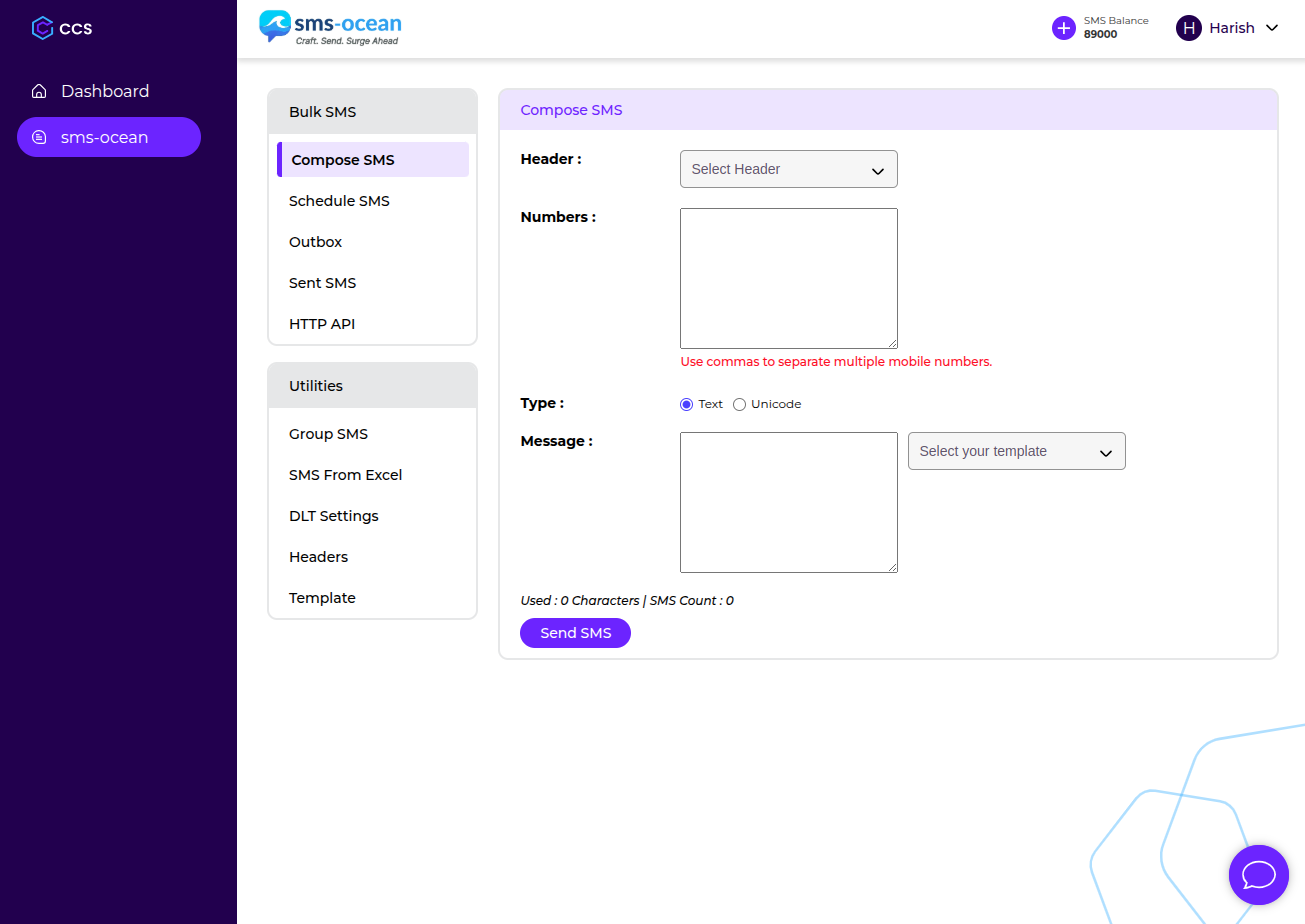
Task: Focus the Message text box
Action: pos(788,502)
